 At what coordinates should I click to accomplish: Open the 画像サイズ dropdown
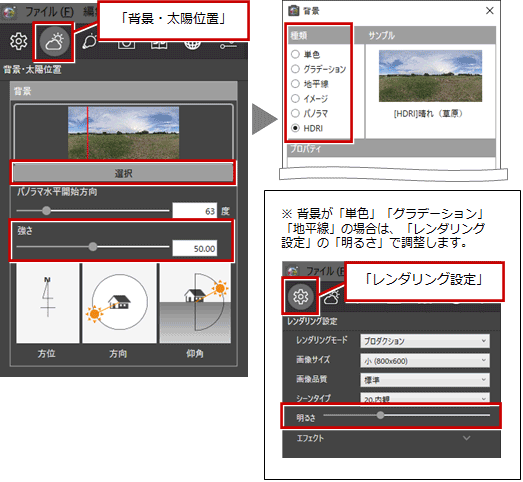(425, 361)
